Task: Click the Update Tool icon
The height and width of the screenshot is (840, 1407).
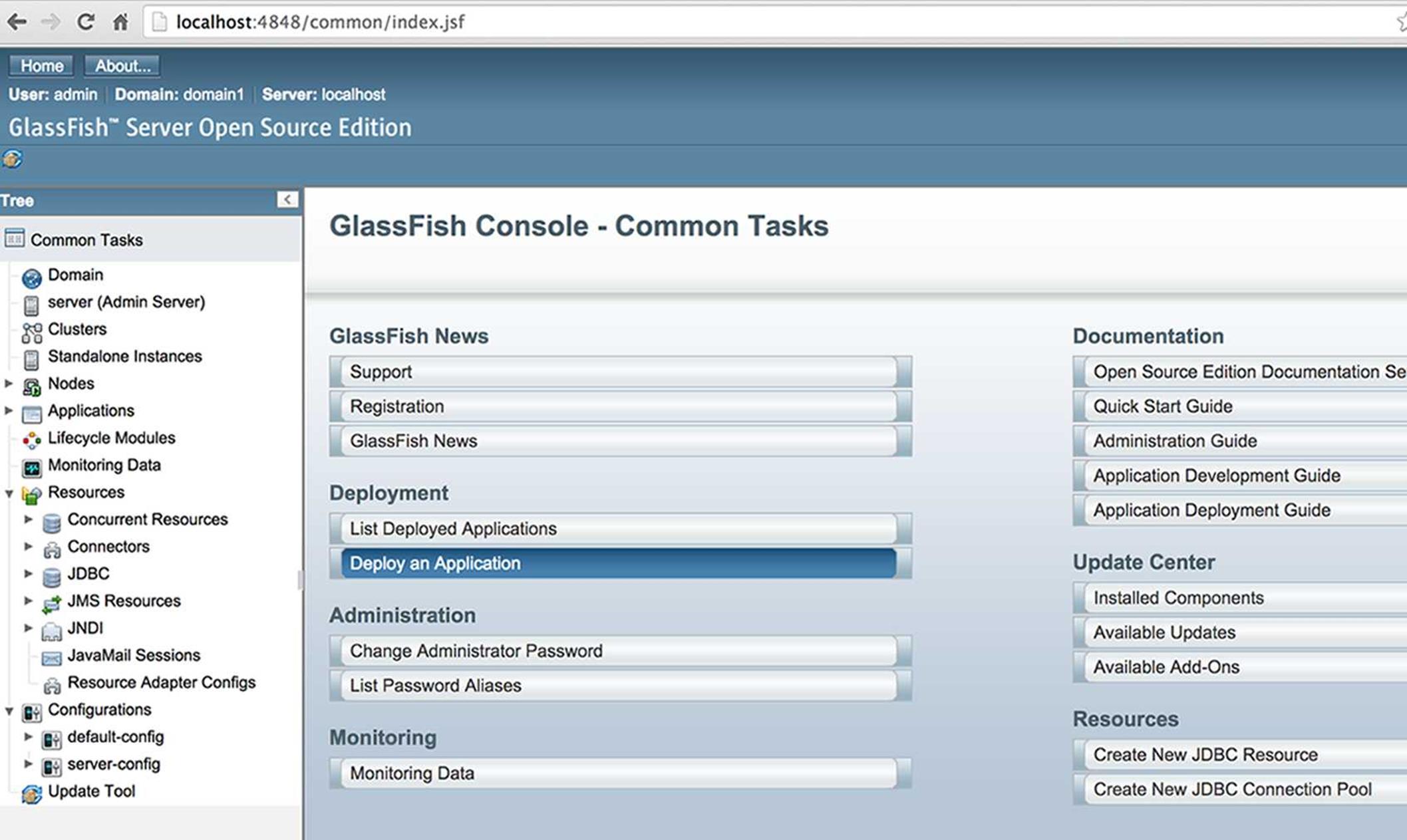Action: point(31,793)
